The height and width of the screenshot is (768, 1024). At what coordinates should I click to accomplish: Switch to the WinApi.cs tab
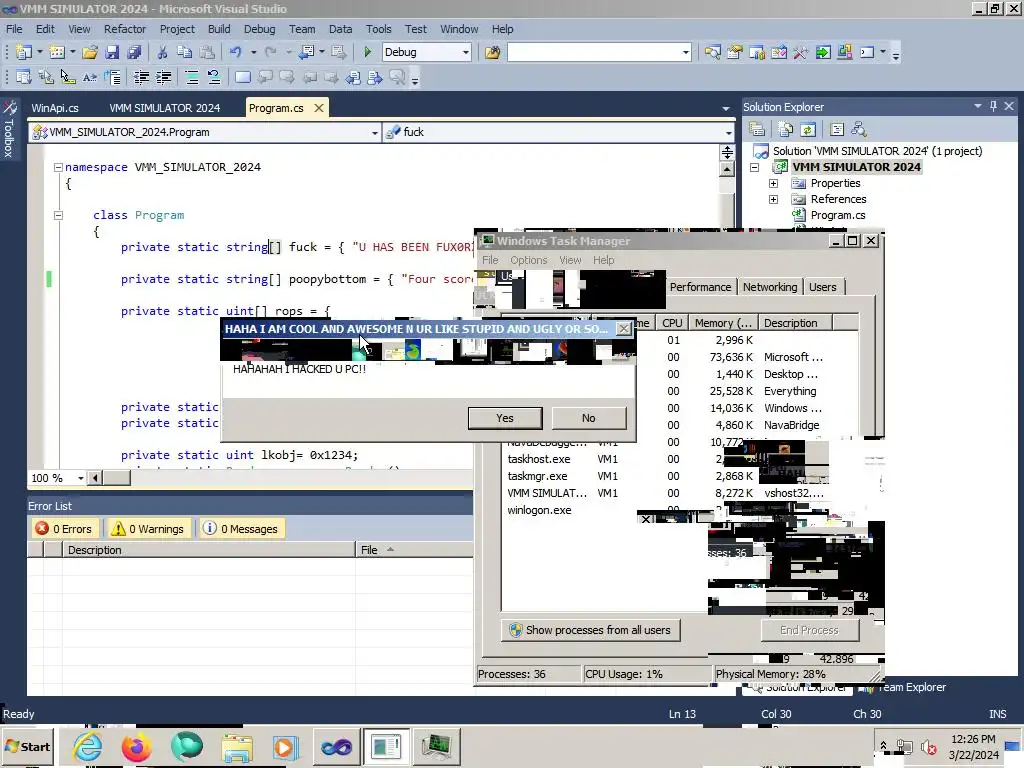coord(55,108)
